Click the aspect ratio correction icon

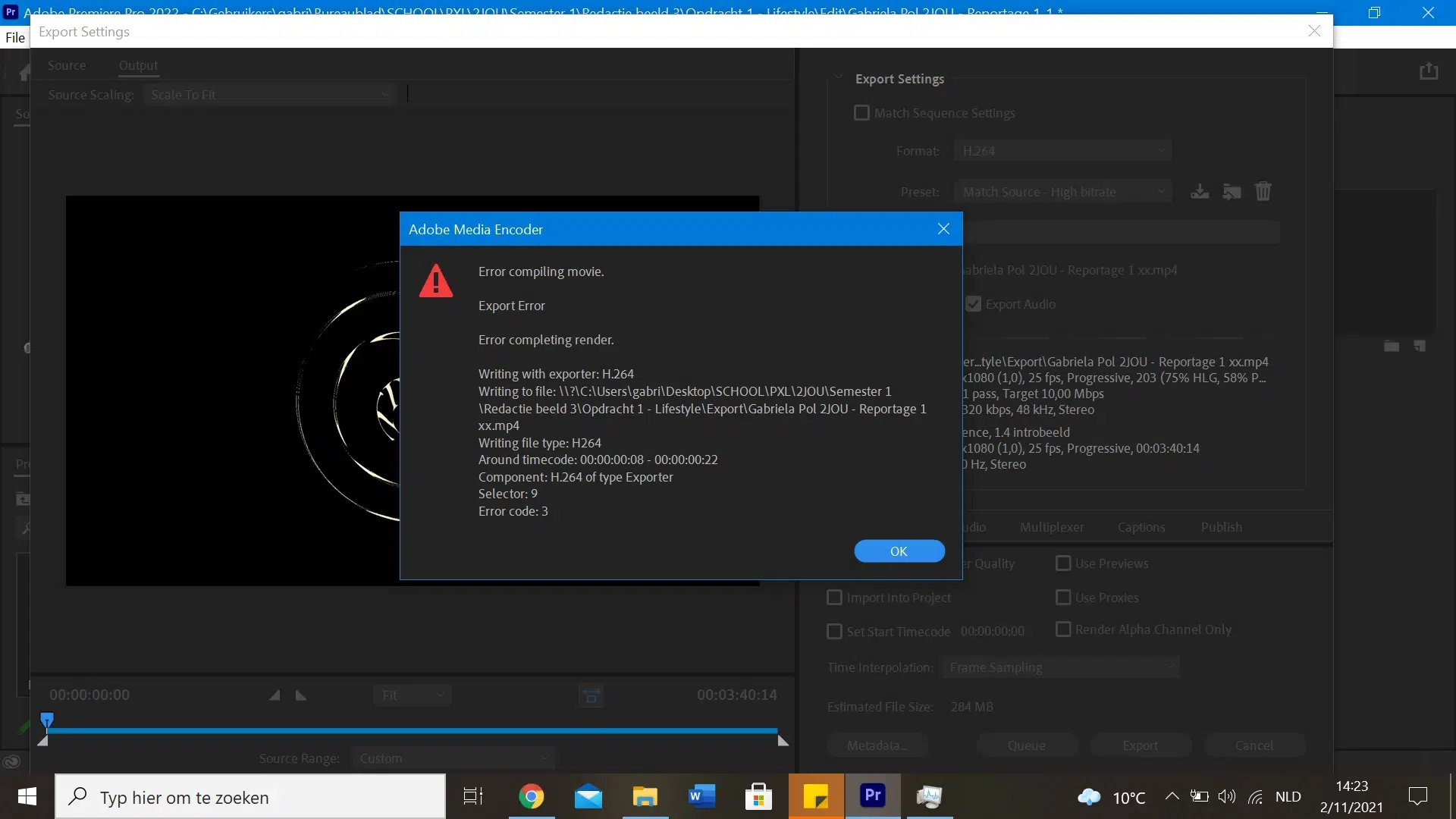point(591,695)
